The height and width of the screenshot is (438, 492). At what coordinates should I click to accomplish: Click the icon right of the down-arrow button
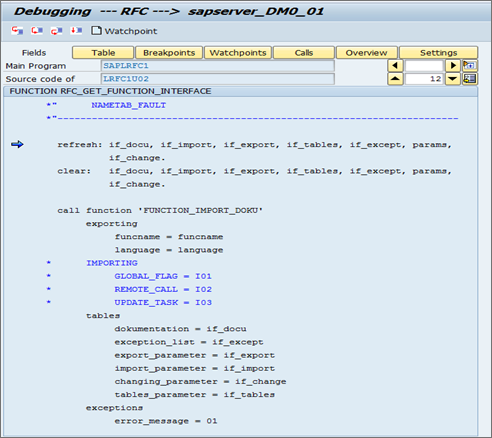tap(470, 79)
